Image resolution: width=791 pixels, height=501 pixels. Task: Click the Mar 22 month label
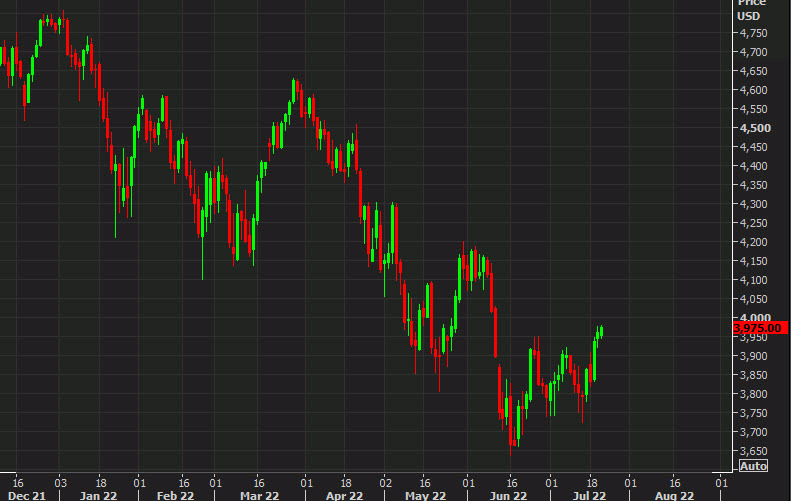click(x=259, y=496)
